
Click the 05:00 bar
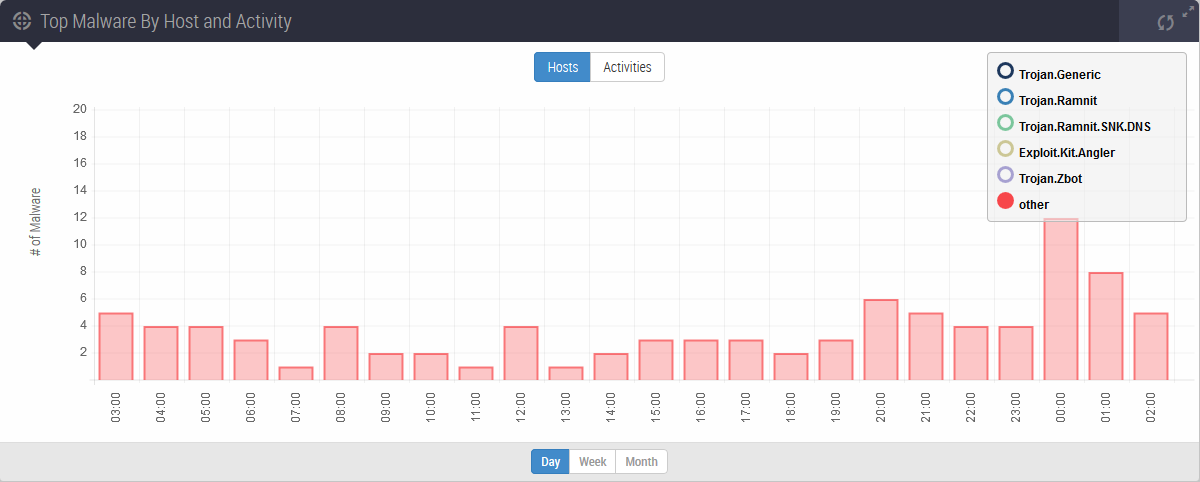click(206, 354)
